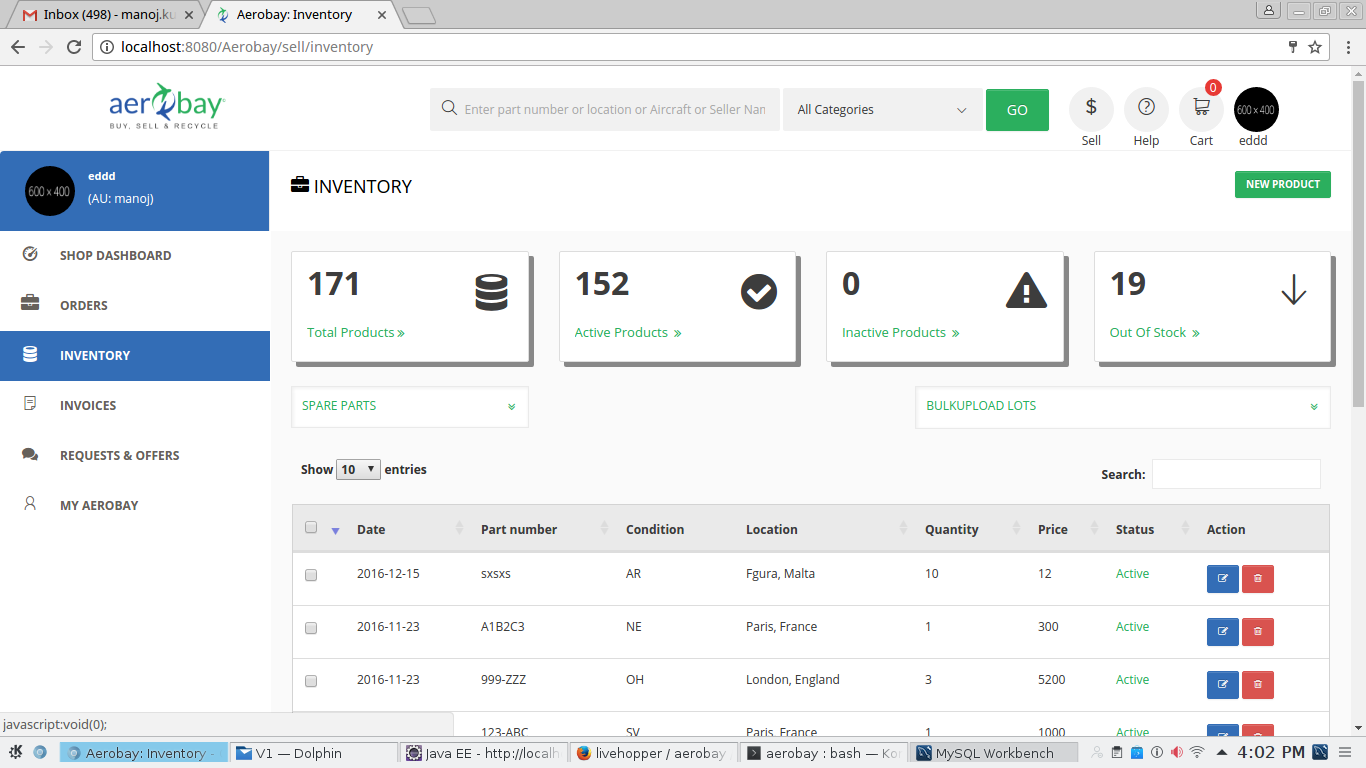Toggle the select-all checkbox in table header
Screen dimensions: 1366x768
[311, 528]
